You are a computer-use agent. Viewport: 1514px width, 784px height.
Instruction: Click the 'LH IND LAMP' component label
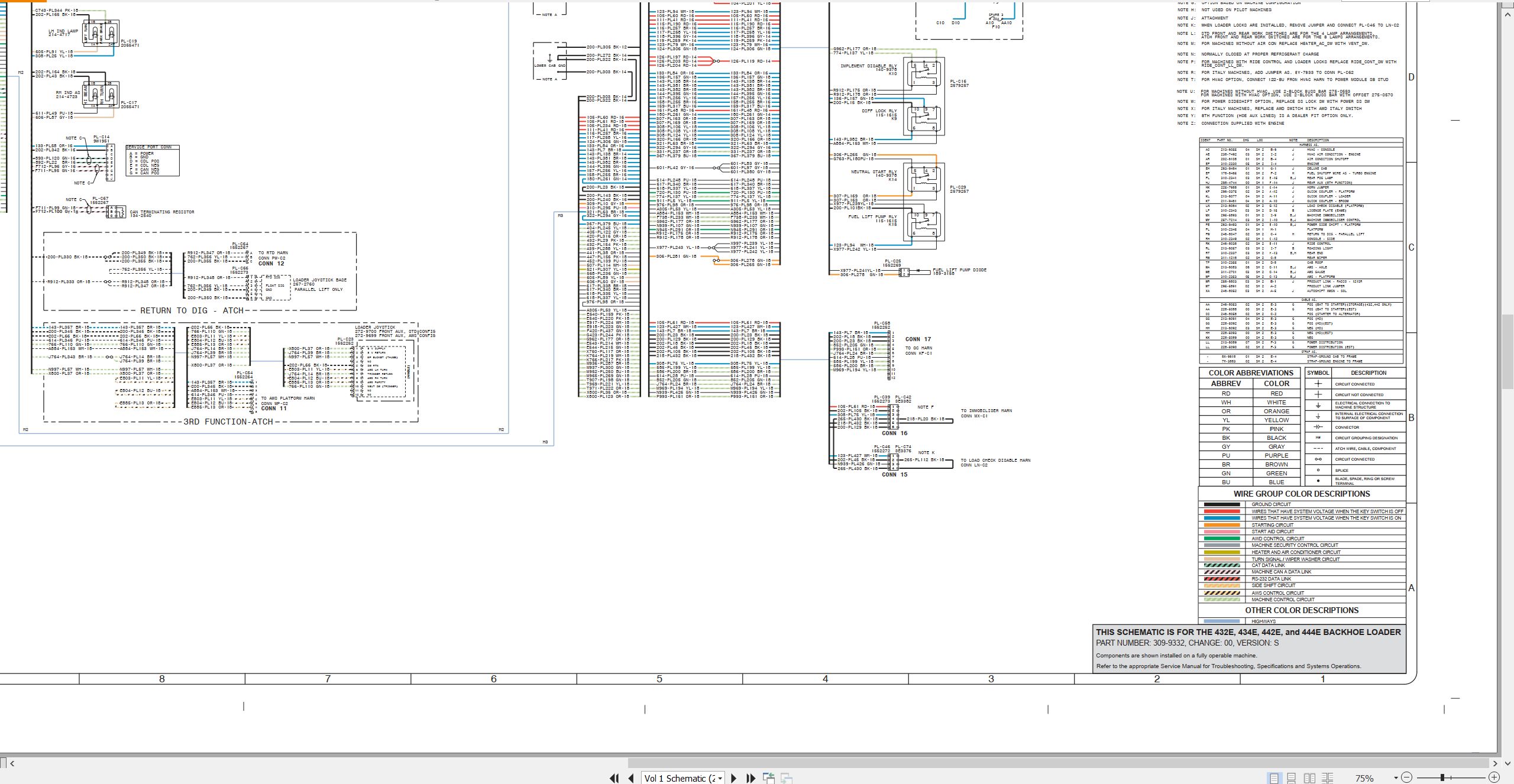tap(63, 31)
